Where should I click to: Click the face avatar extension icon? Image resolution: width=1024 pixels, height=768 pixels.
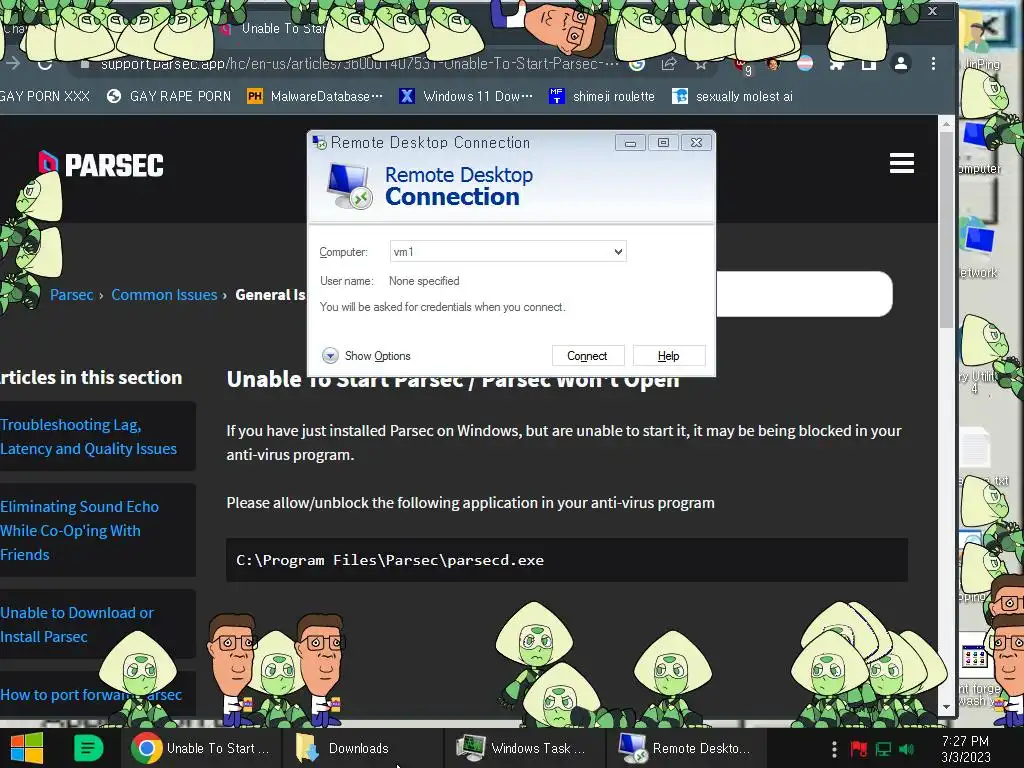(x=773, y=64)
